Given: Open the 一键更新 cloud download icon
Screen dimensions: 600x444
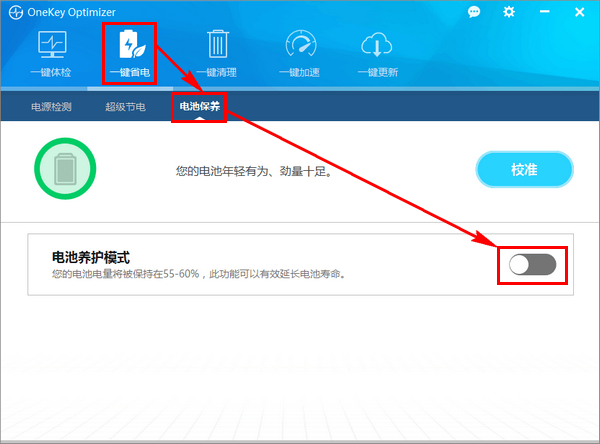Looking at the screenshot, I should point(377,44).
